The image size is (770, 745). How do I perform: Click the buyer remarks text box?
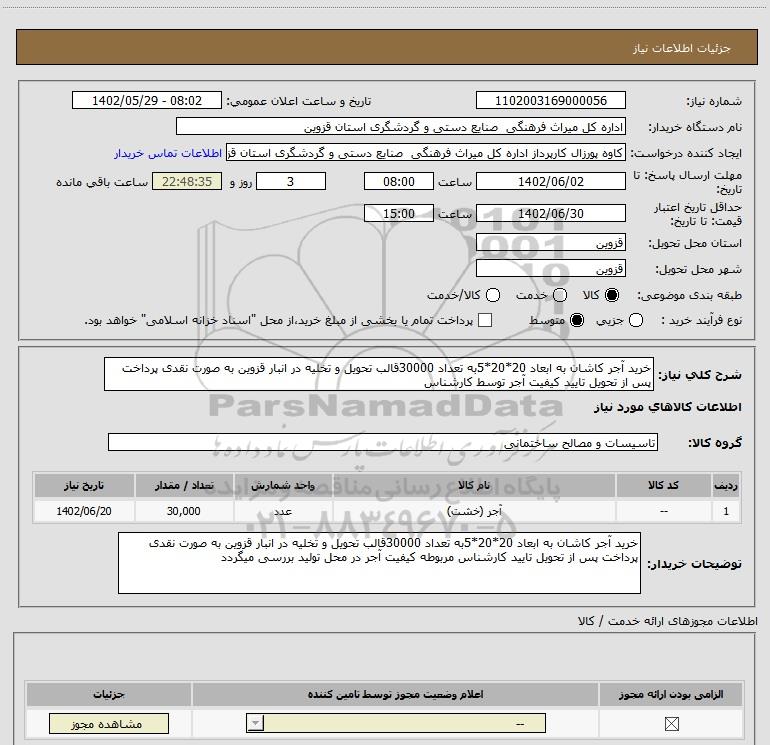click(x=379, y=563)
